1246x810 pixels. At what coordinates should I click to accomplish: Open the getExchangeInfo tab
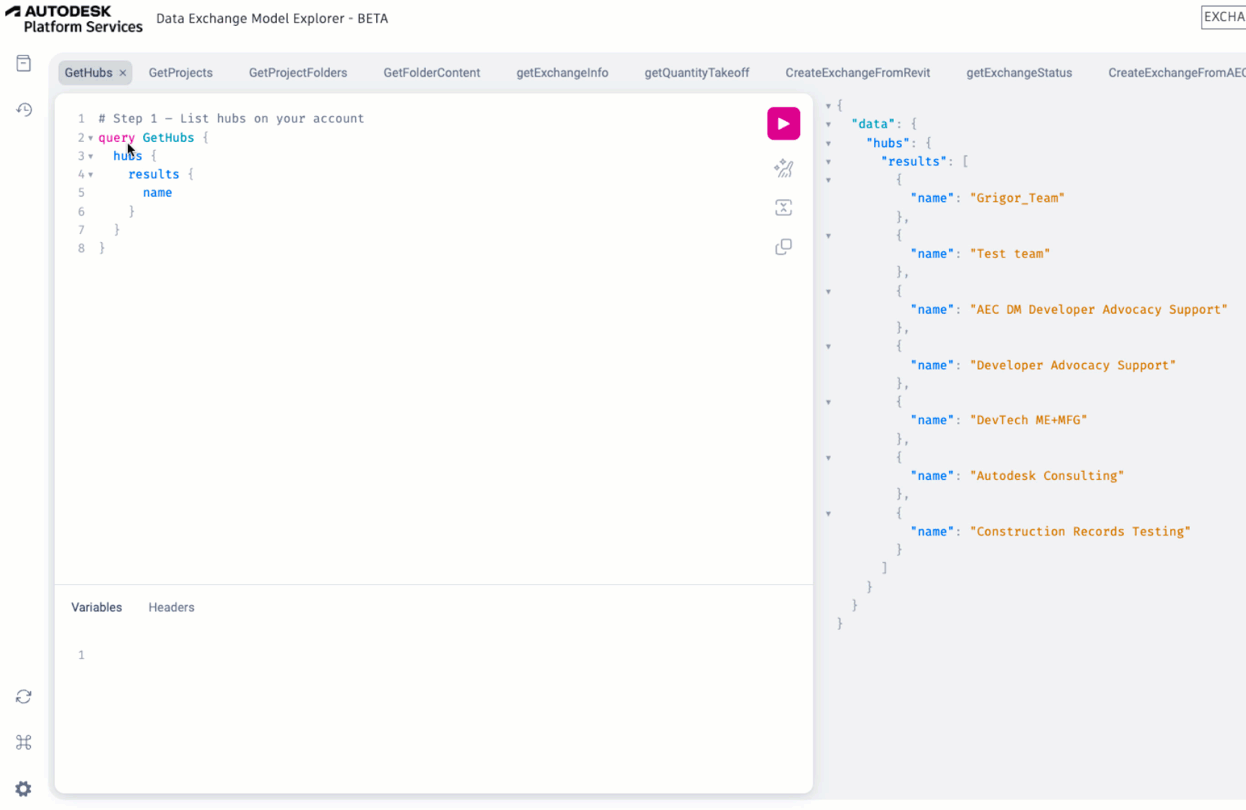click(562, 73)
